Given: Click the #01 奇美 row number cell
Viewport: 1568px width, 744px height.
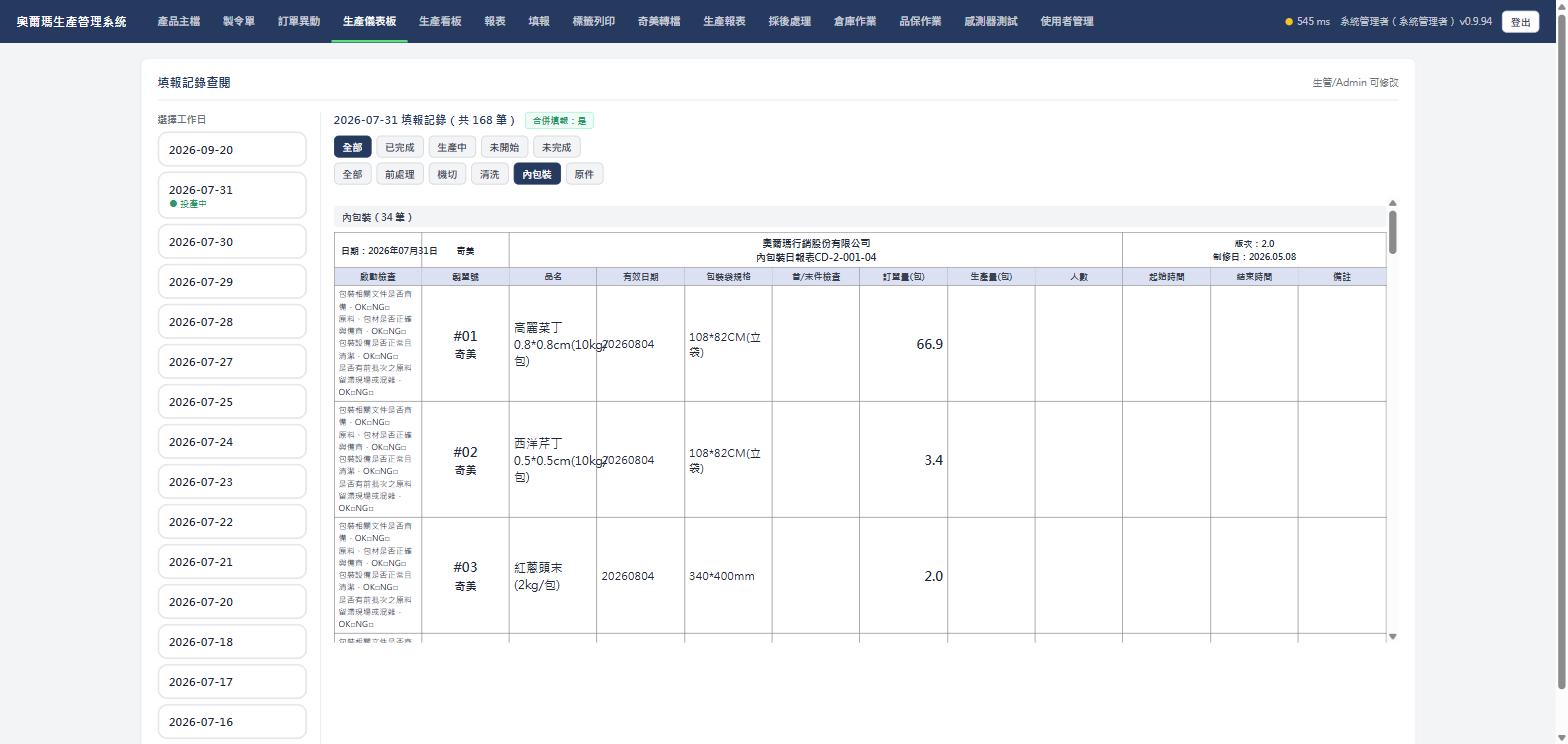Looking at the screenshot, I should point(465,344).
